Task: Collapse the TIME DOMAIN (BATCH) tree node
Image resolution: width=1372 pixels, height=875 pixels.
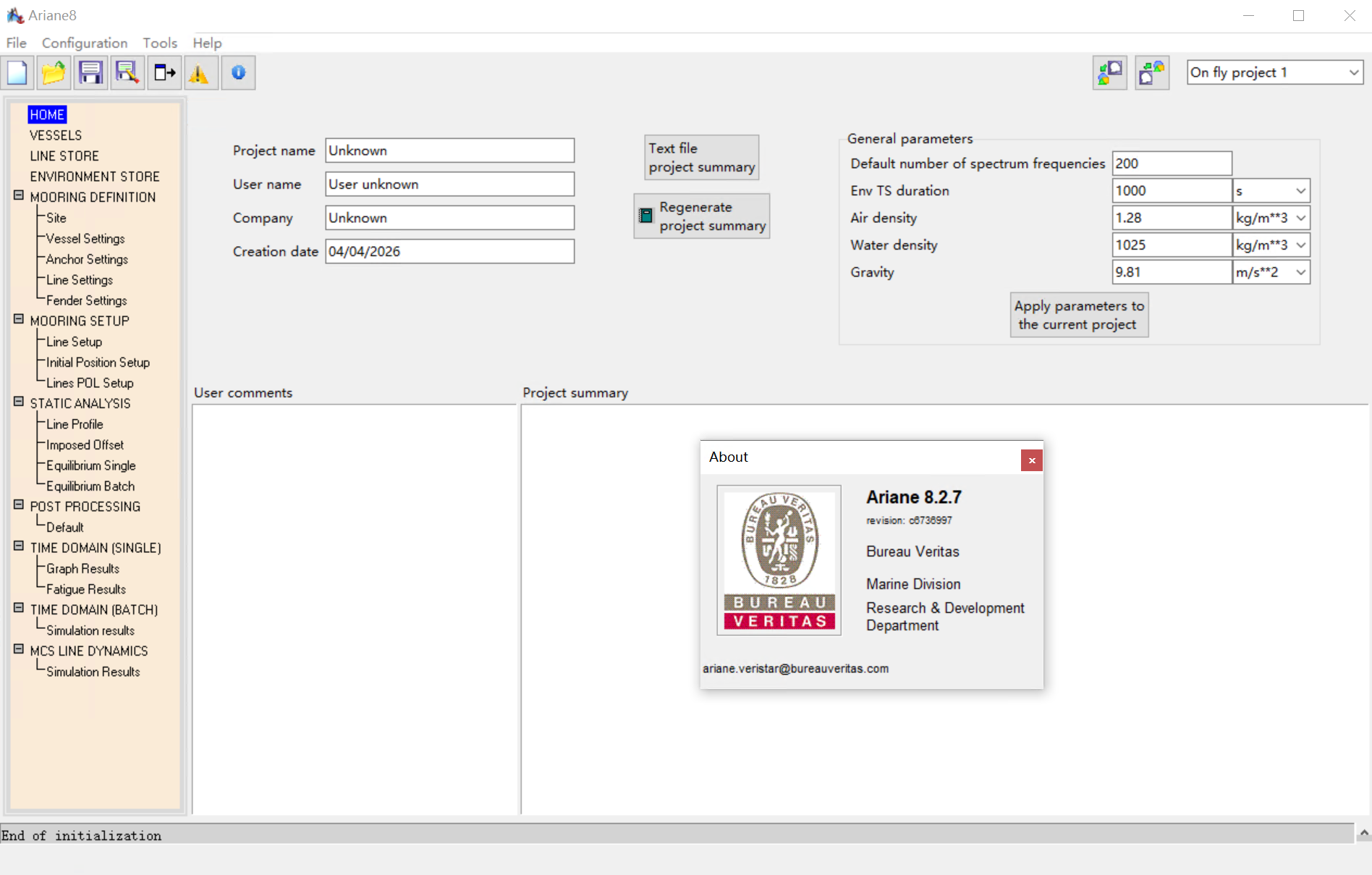Action: click(x=19, y=608)
